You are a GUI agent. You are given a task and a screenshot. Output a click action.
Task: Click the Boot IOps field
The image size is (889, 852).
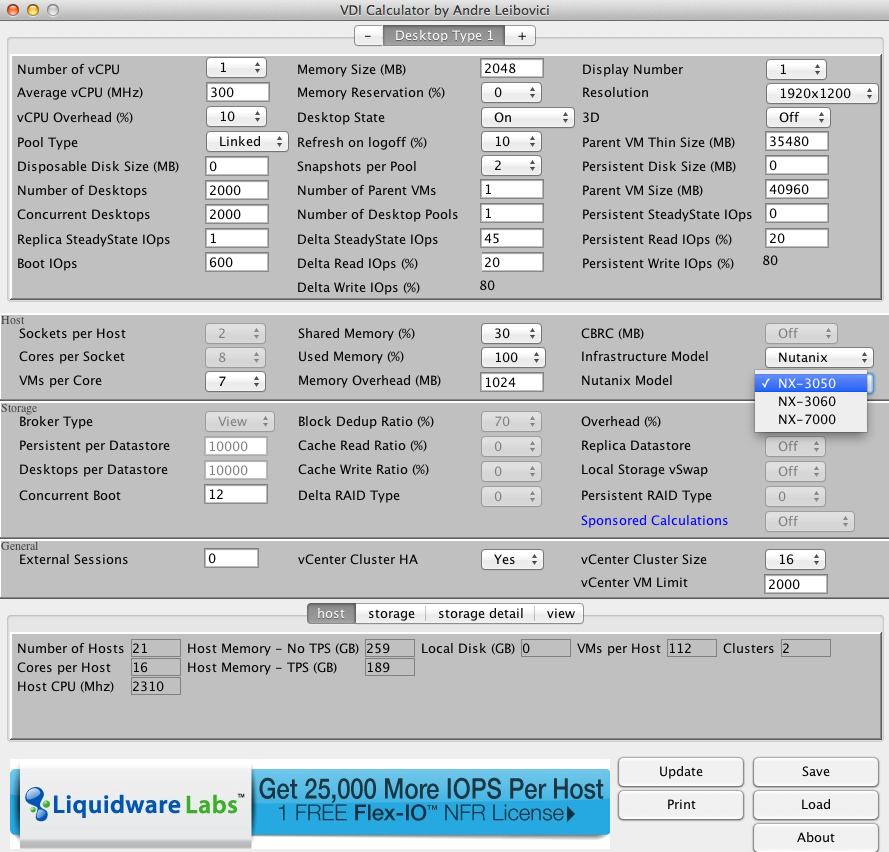click(236, 262)
